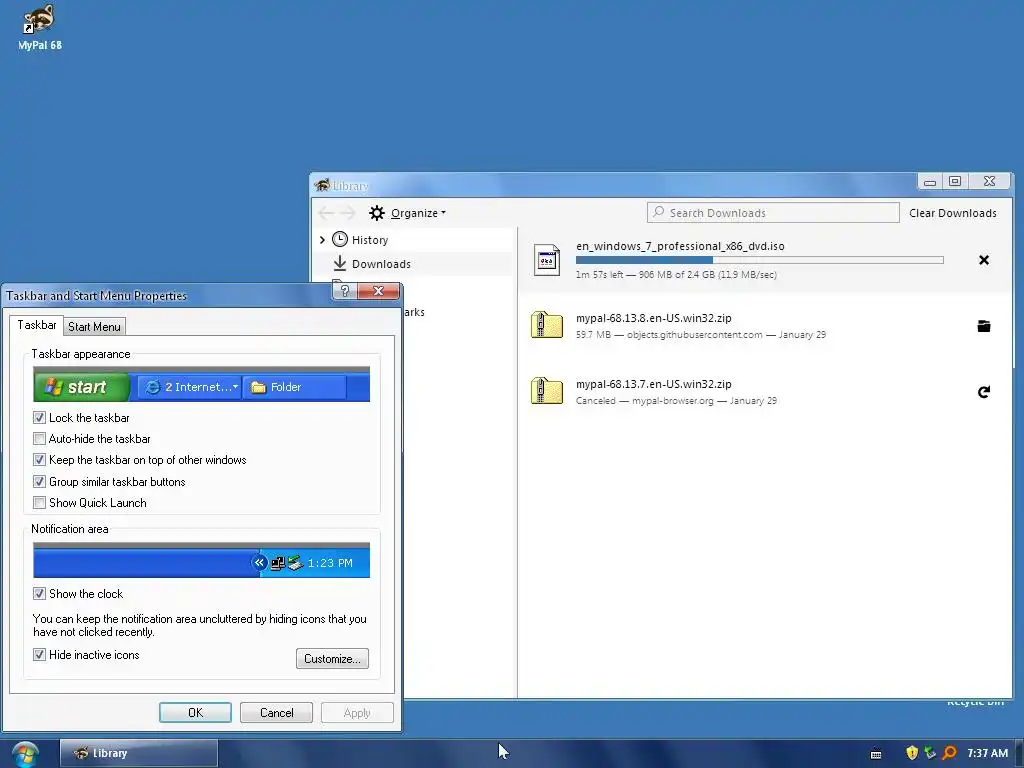
Task: Click the Library taskbar button
Action: click(139, 753)
